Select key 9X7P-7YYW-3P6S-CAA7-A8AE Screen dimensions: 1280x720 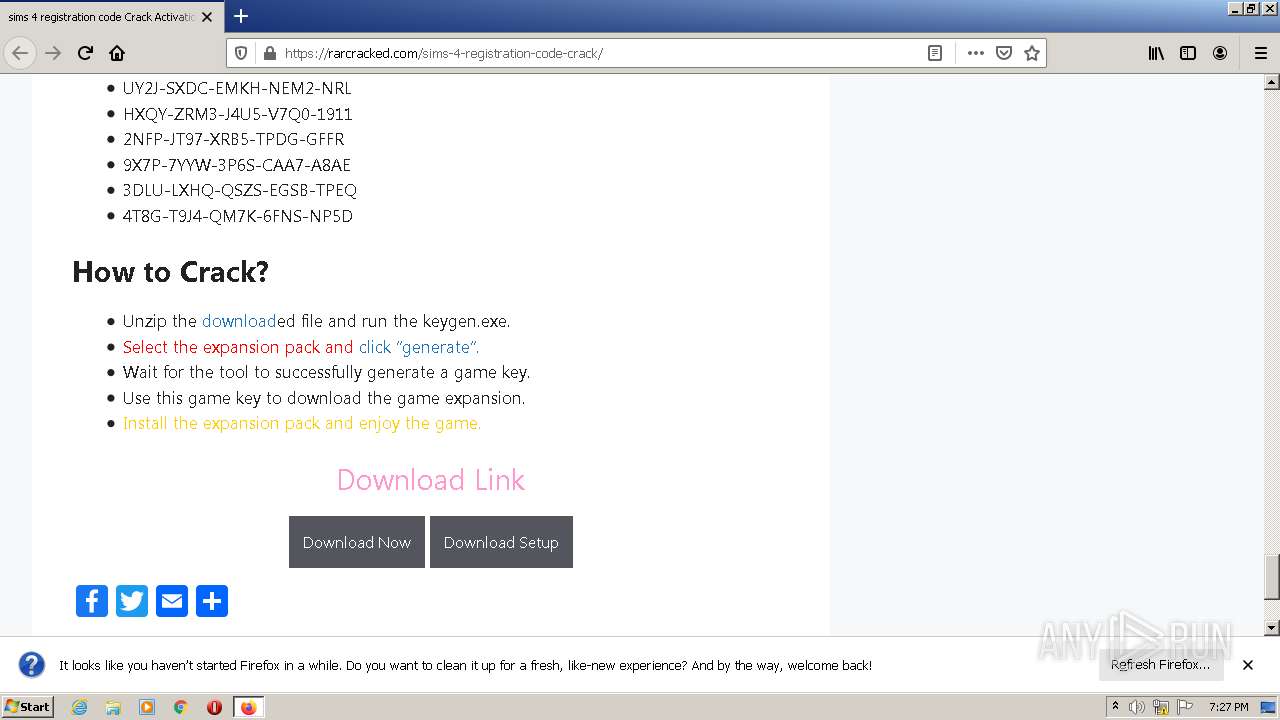point(237,165)
